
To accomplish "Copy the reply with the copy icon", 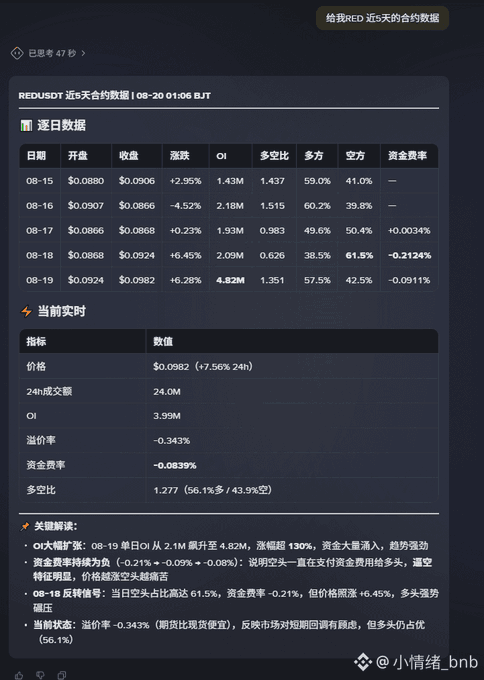I will (x=62, y=675).
